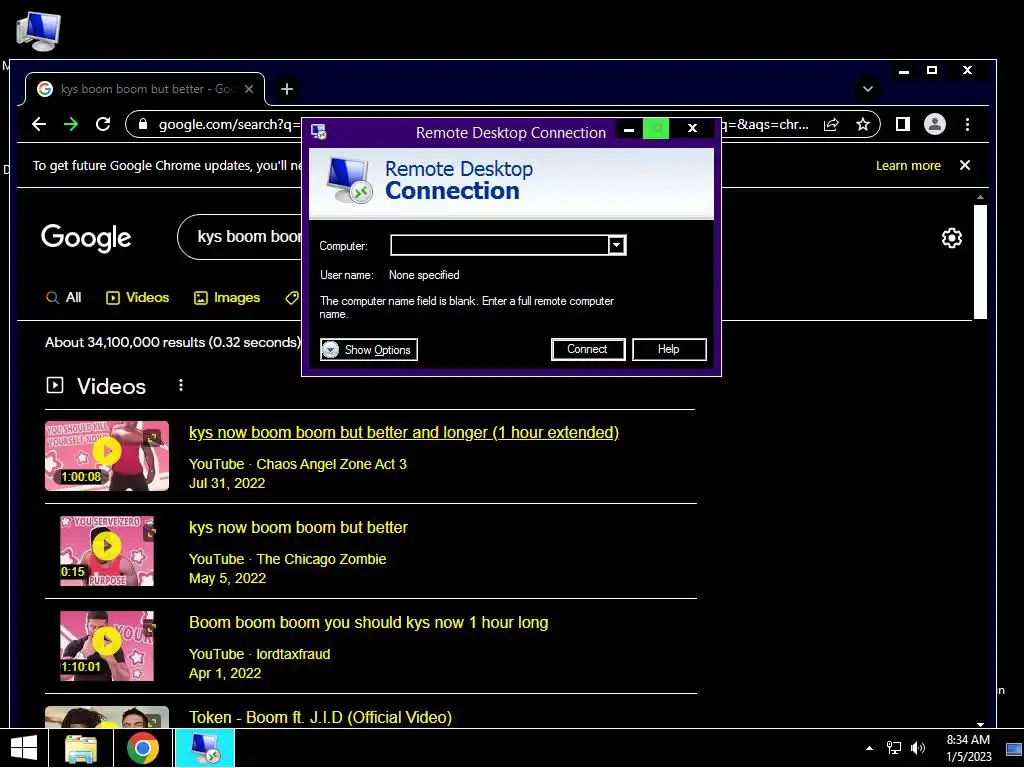Screen dimensions: 1024x768
Task: Select the All search tab
Action: 63,297
